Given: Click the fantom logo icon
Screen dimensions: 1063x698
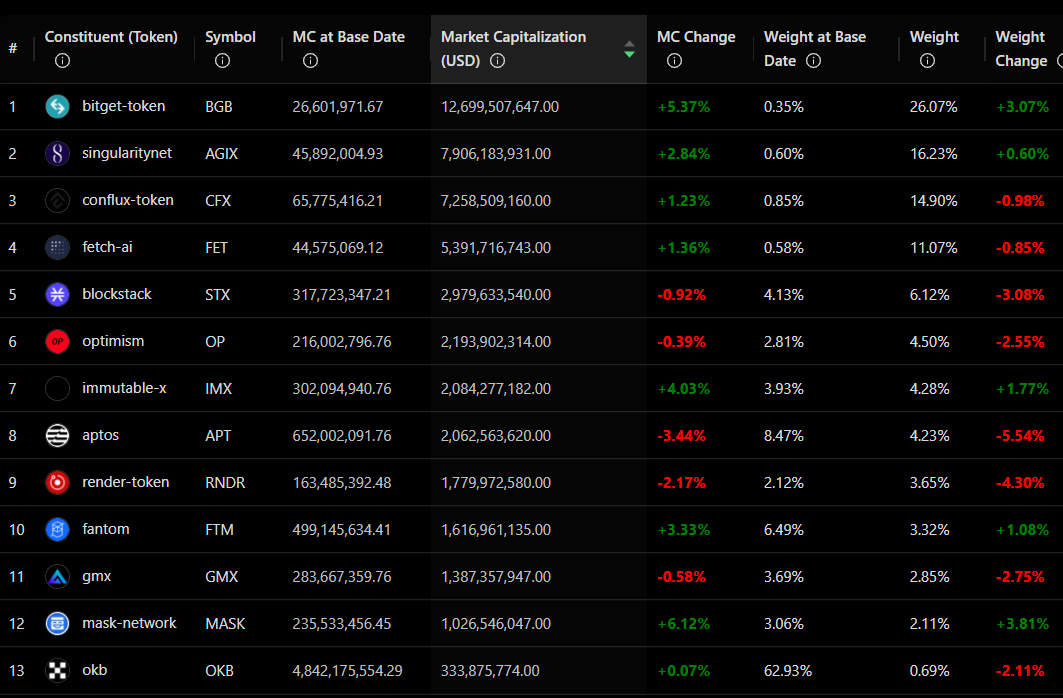Looking at the screenshot, I should point(58,529).
